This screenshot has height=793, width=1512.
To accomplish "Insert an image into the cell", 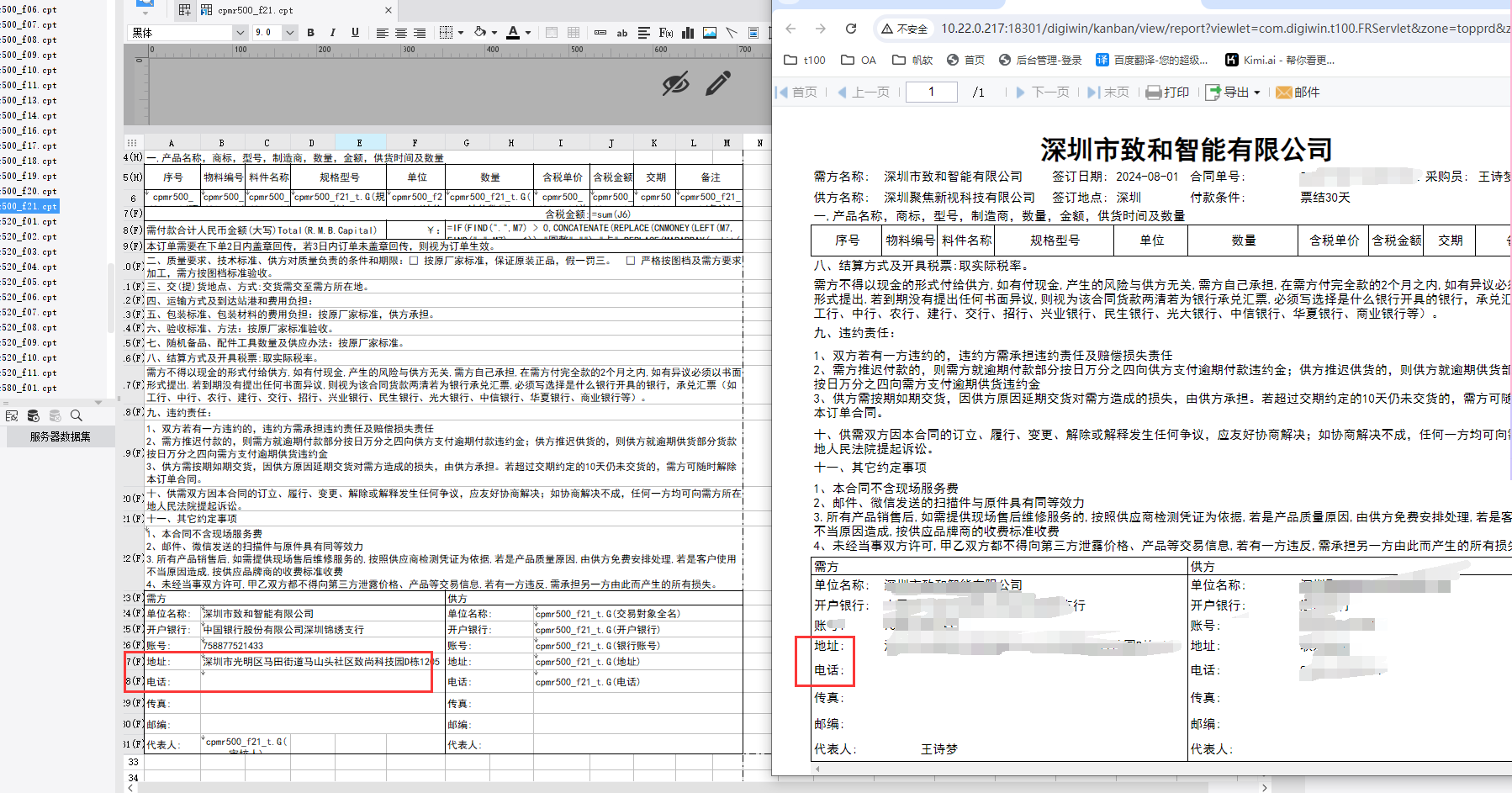I will (x=710, y=33).
